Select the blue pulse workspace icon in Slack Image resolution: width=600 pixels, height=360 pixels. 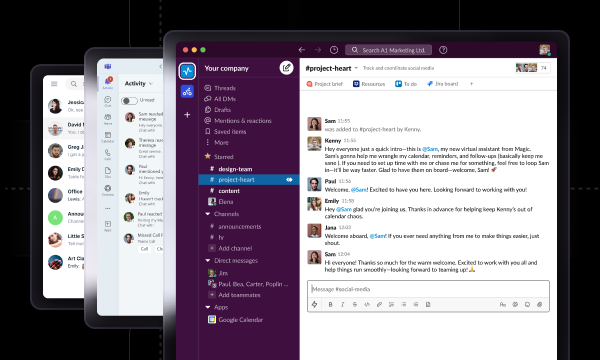[187, 71]
